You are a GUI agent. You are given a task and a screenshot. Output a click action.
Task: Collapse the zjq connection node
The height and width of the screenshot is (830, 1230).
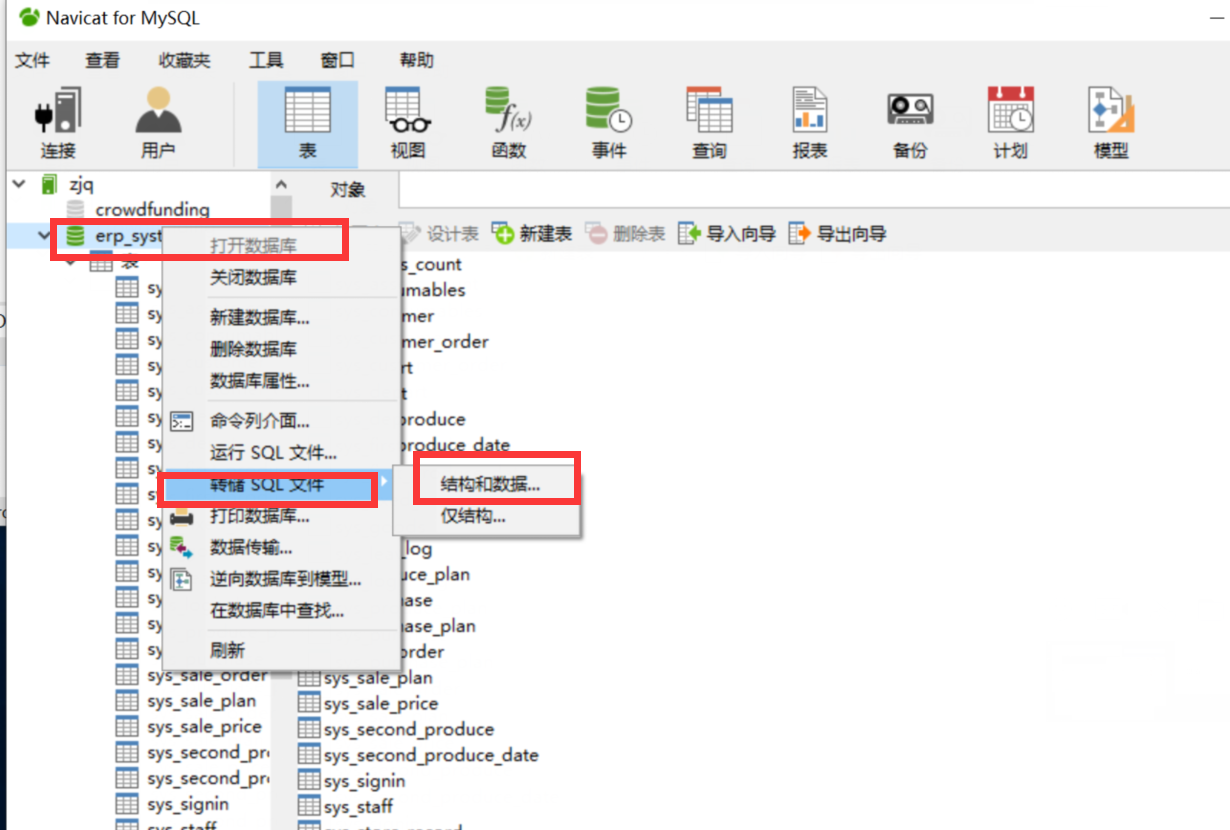pyautogui.click(x=19, y=184)
